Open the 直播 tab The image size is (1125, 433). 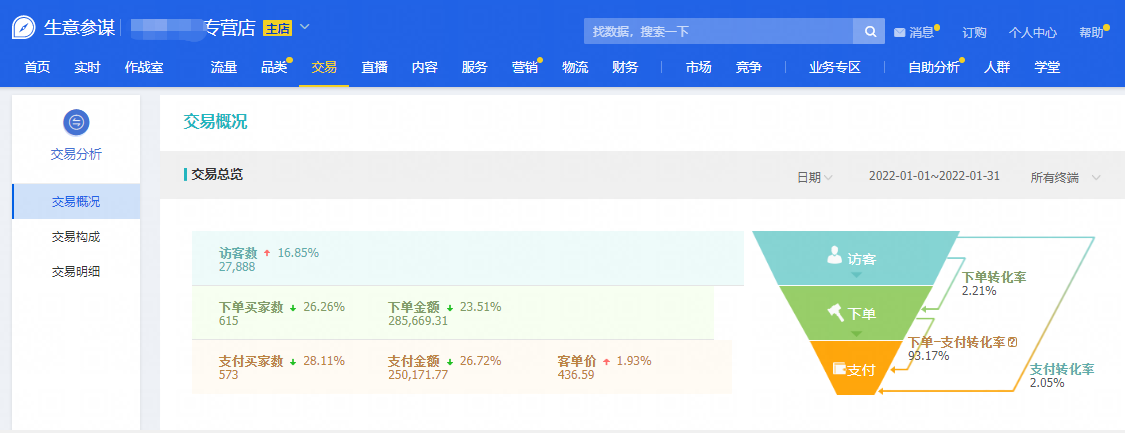[x=375, y=67]
